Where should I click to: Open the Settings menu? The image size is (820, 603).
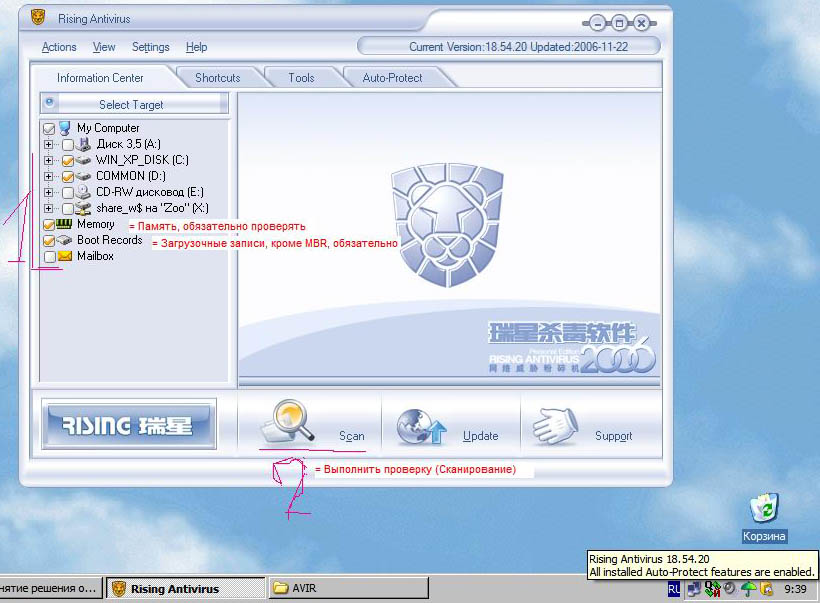click(151, 47)
